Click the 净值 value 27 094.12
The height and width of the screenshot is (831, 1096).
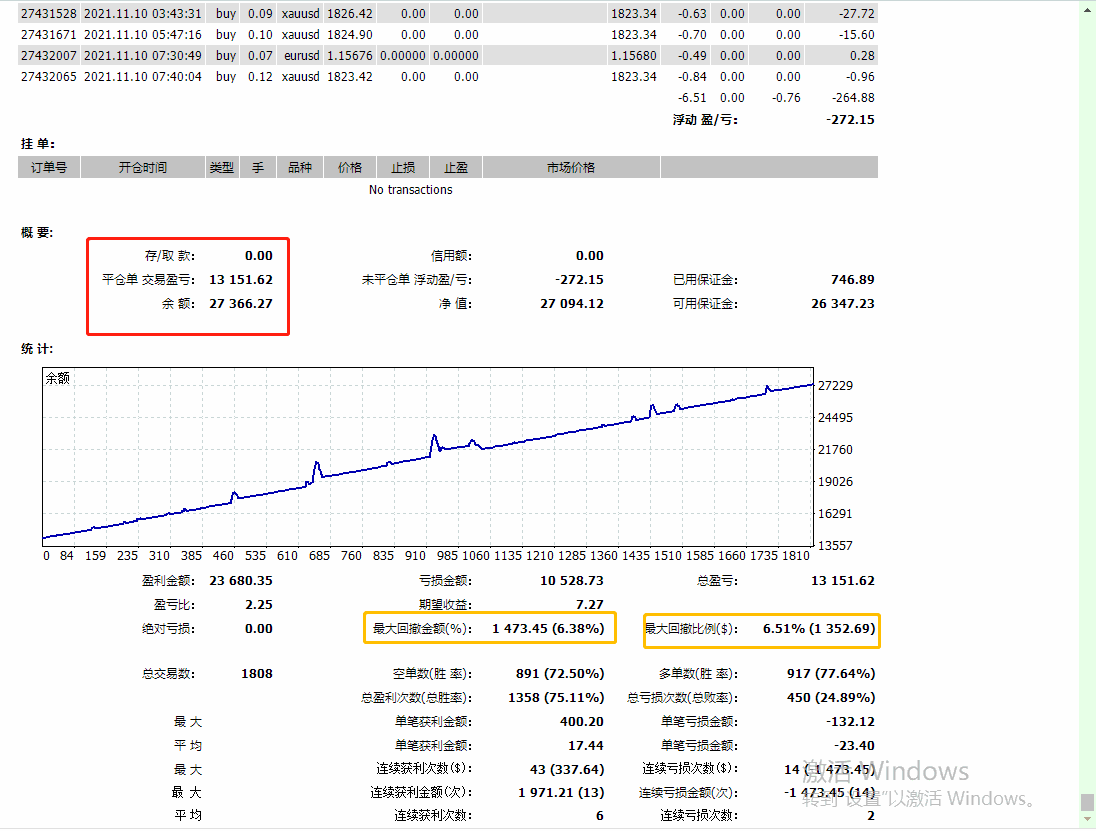click(x=572, y=304)
